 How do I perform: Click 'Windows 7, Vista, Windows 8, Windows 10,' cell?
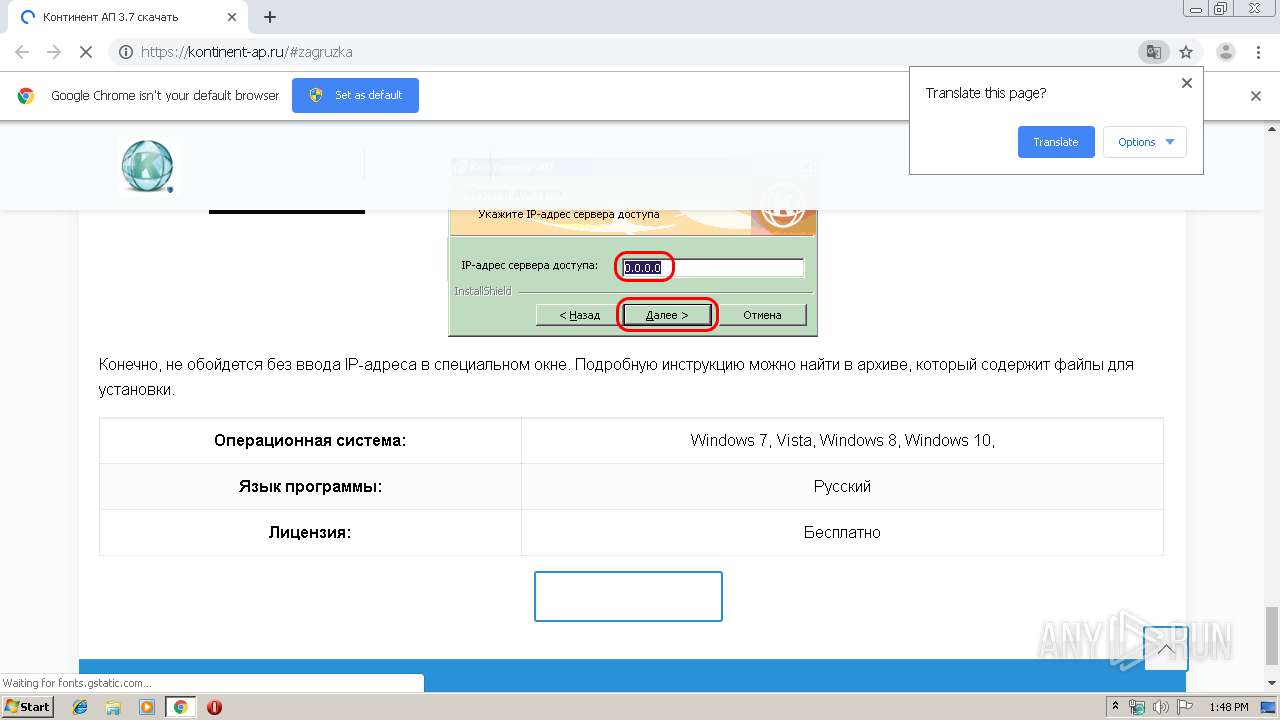pos(842,440)
